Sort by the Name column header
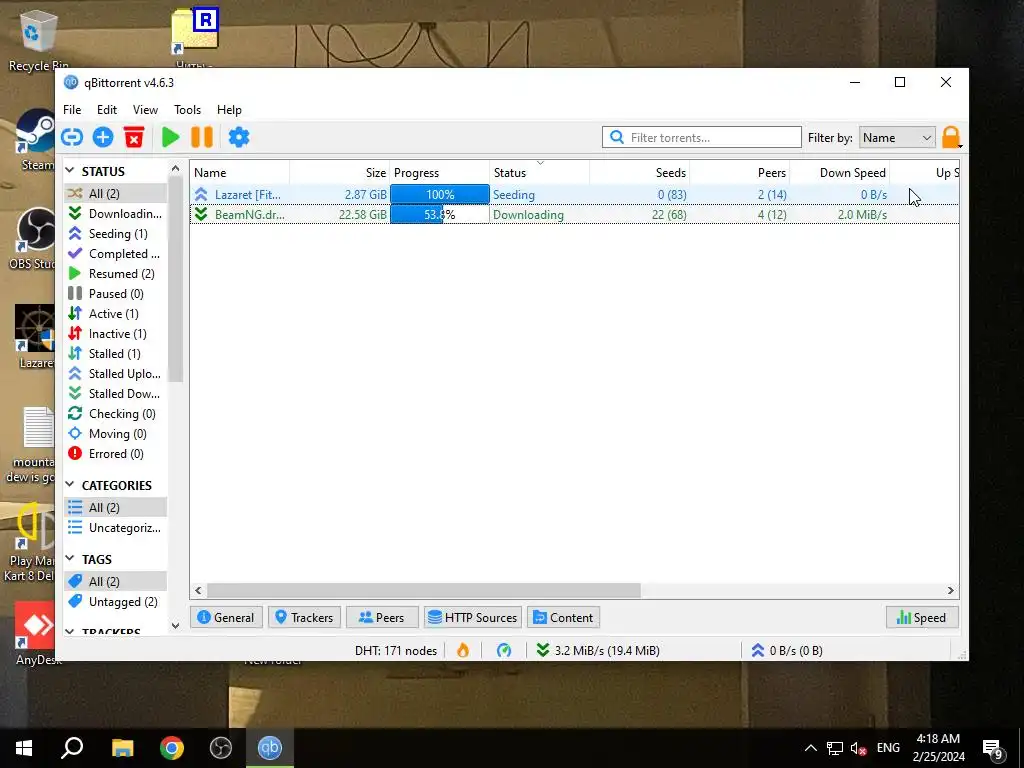 (240, 172)
